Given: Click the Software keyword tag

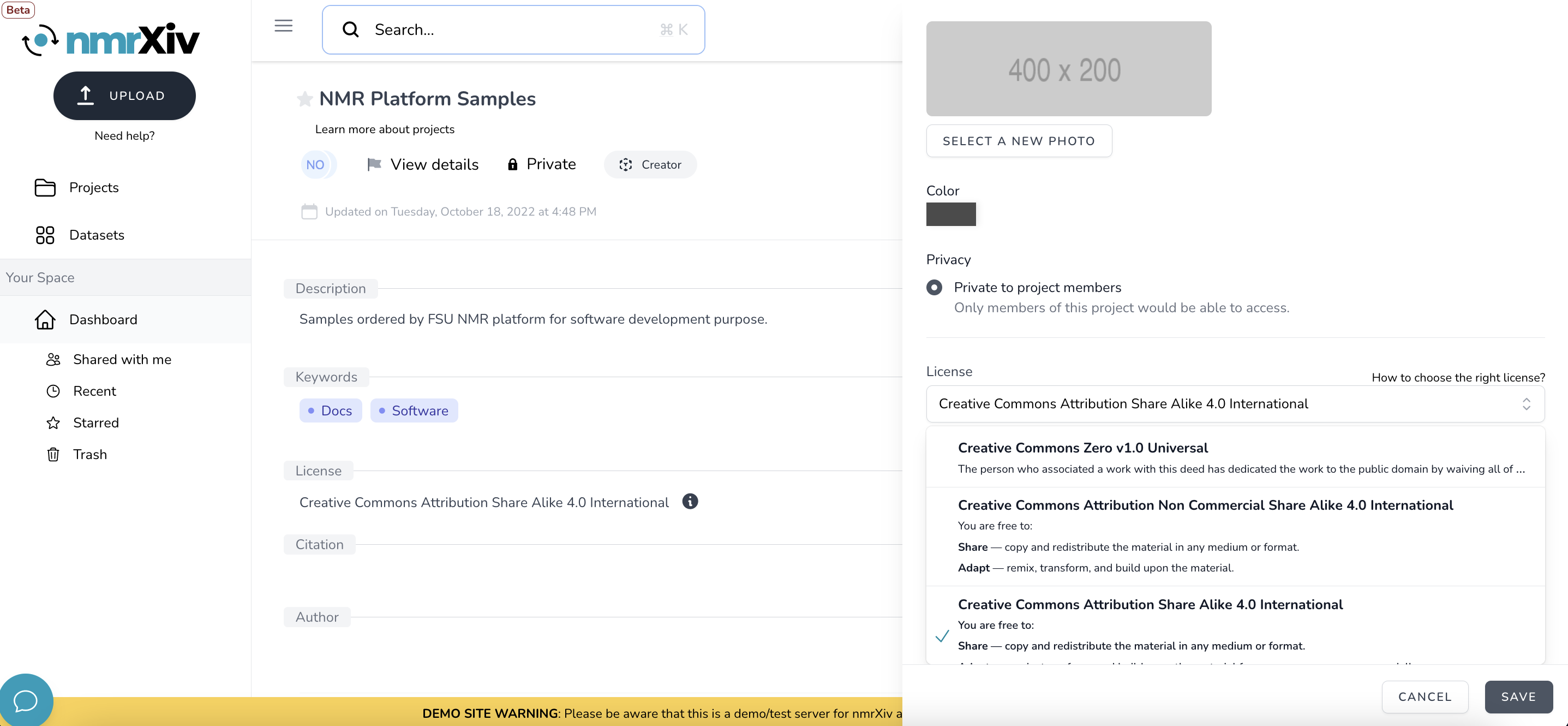Looking at the screenshot, I should [x=414, y=410].
